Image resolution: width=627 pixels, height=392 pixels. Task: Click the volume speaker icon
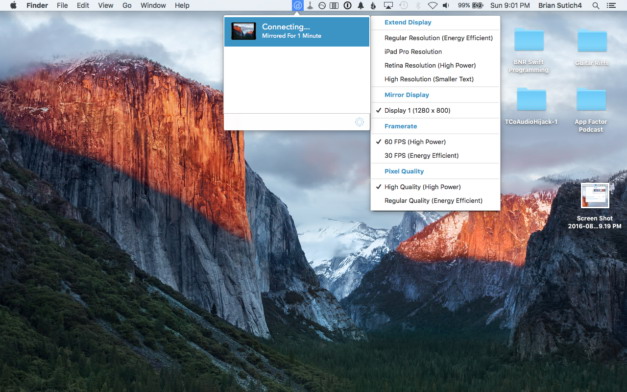pos(446,6)
